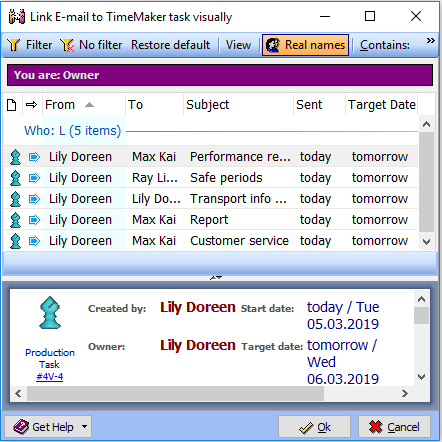The height and width of the screenshot is (442, 442).
Task: Click the Cancel button
Action: [x=394, y=427]
